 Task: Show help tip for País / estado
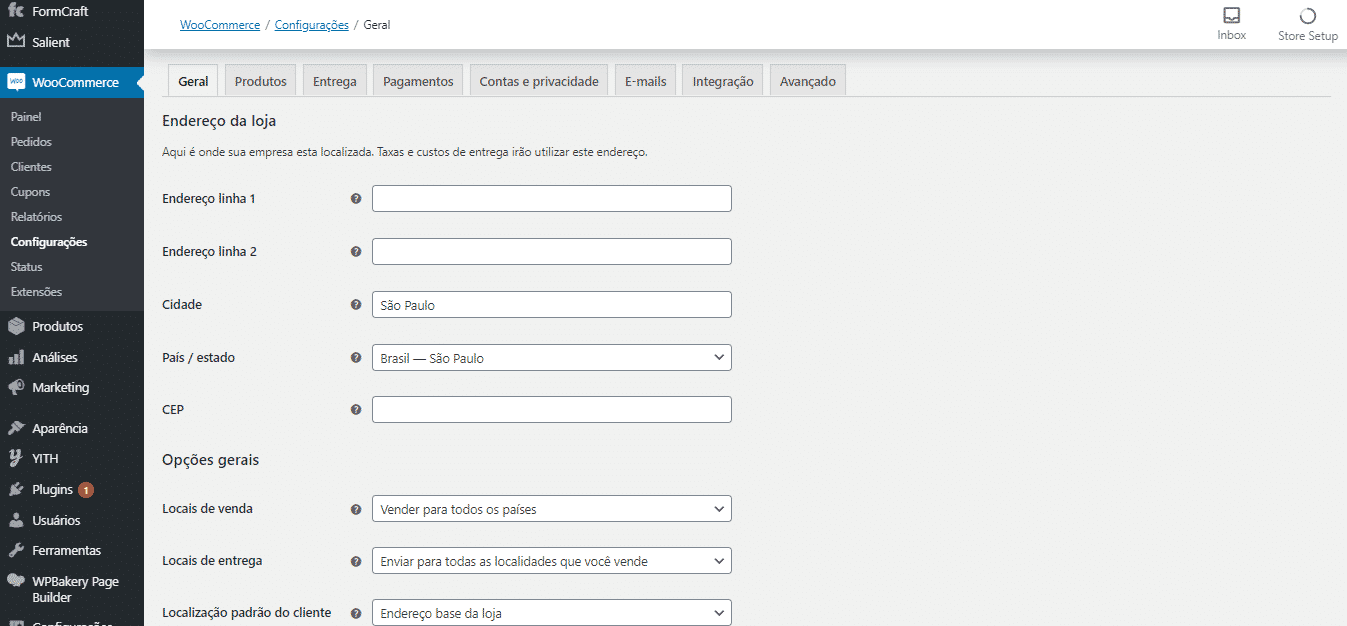(x=356, y=358)
